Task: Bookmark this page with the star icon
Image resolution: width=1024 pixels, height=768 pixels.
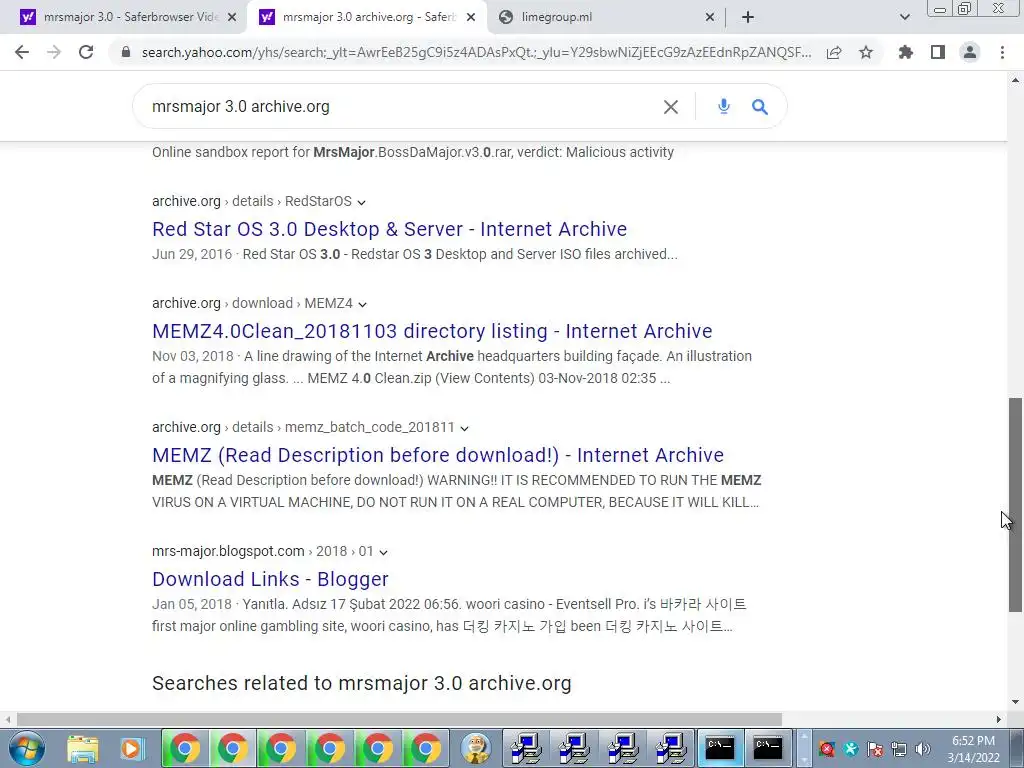Action: (866, 52)
